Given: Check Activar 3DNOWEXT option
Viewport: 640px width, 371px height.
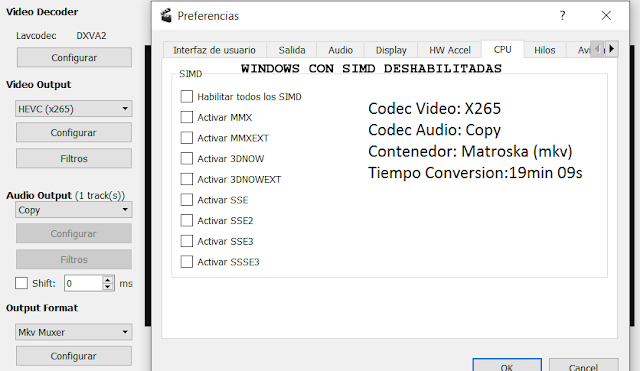Looking at the screenshot, I should pyautogui.click(x=187, y=179).
